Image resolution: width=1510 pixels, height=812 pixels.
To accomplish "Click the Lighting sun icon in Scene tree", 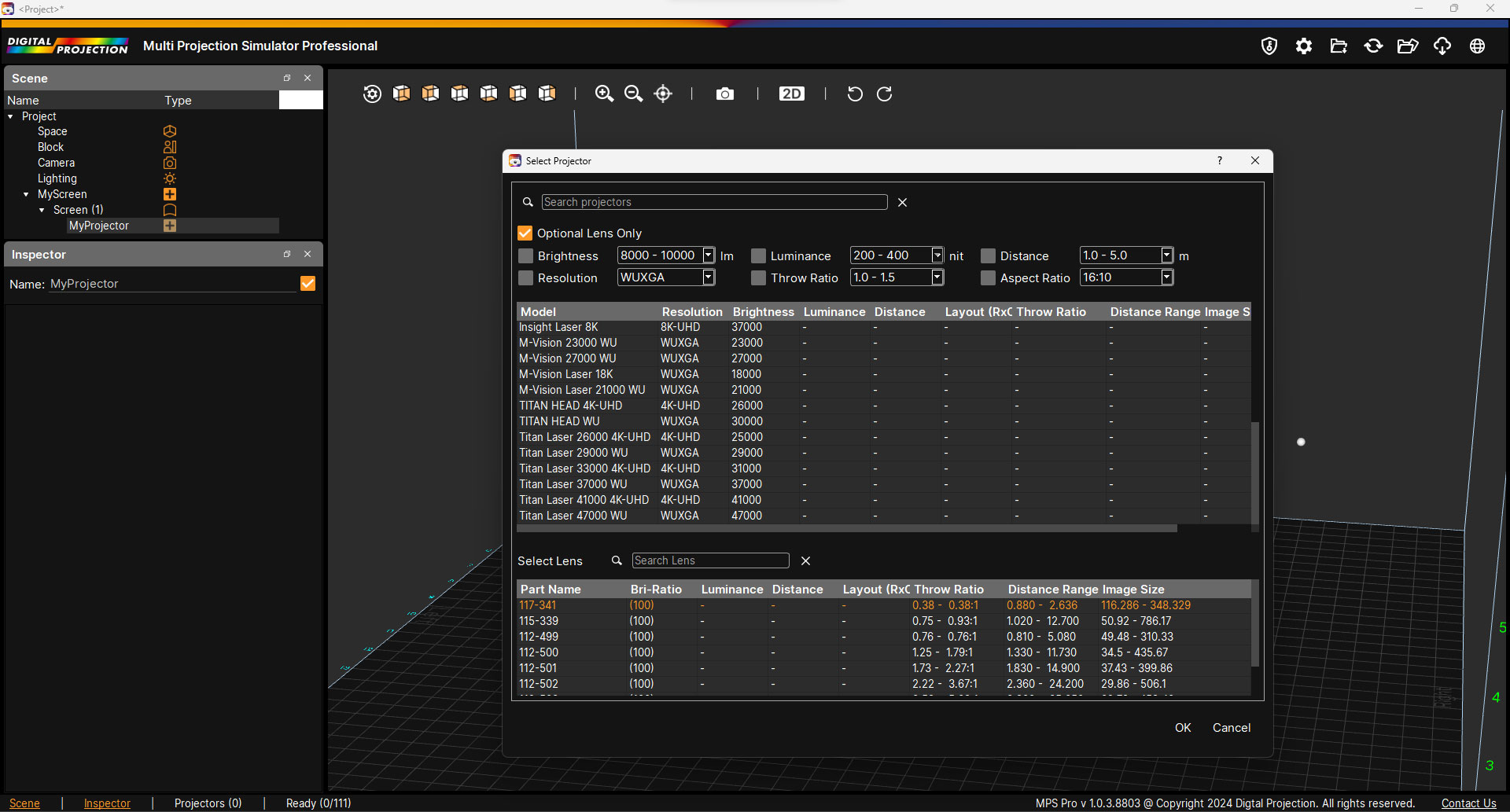I will point(170,178).
